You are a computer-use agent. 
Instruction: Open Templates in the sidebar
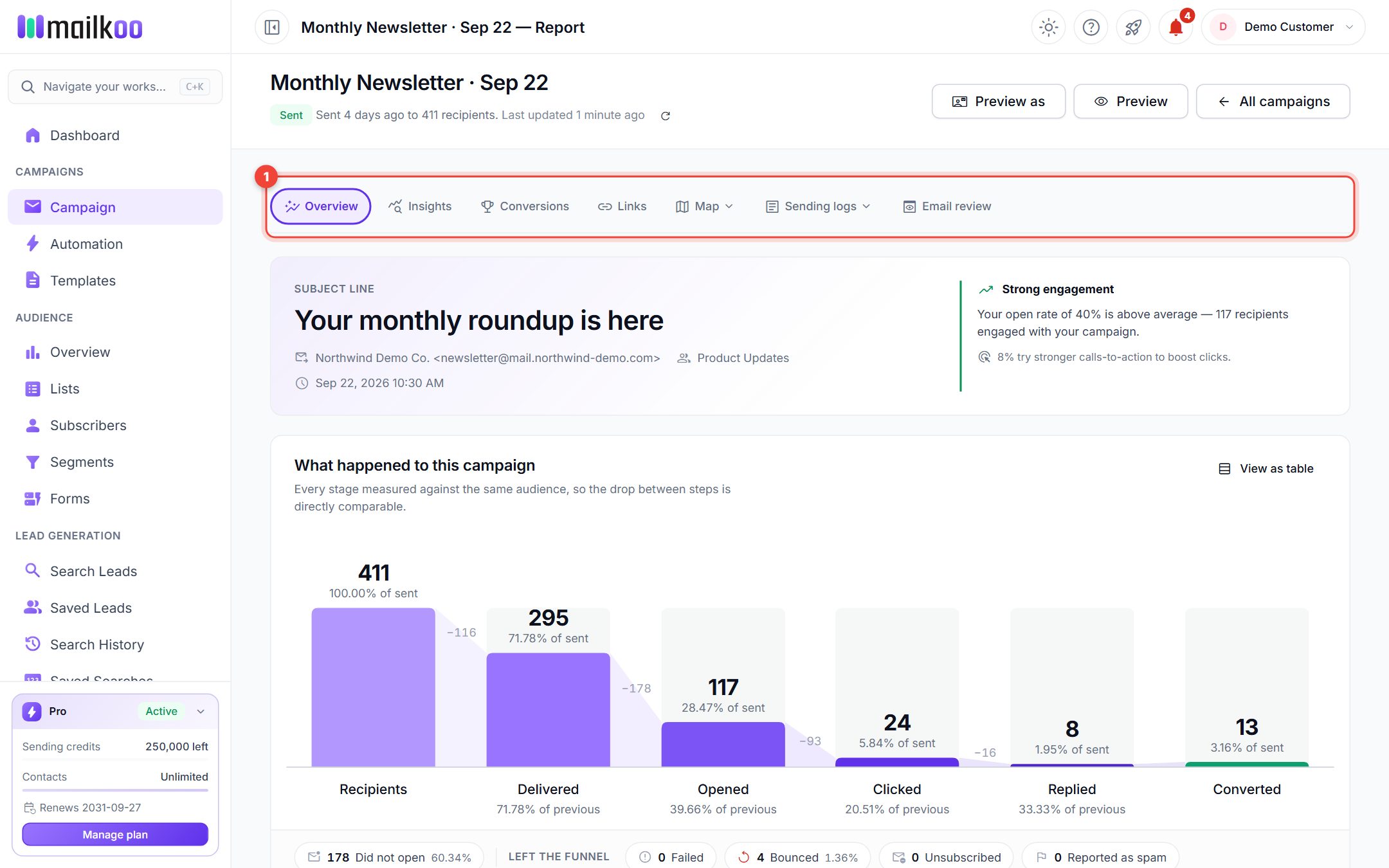(115, 280)
